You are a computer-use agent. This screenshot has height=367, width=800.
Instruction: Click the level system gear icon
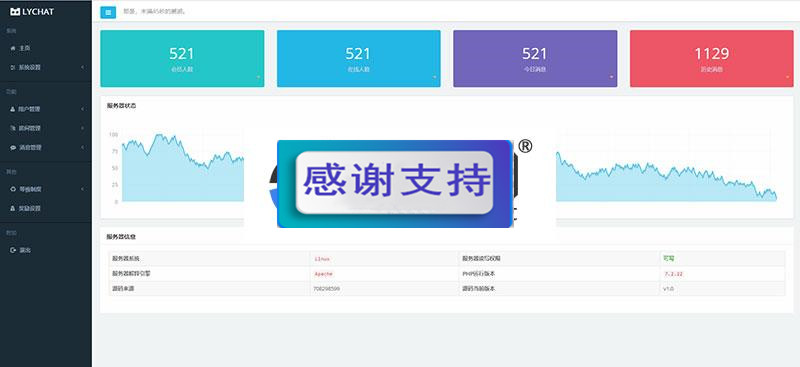coord(13,189)
